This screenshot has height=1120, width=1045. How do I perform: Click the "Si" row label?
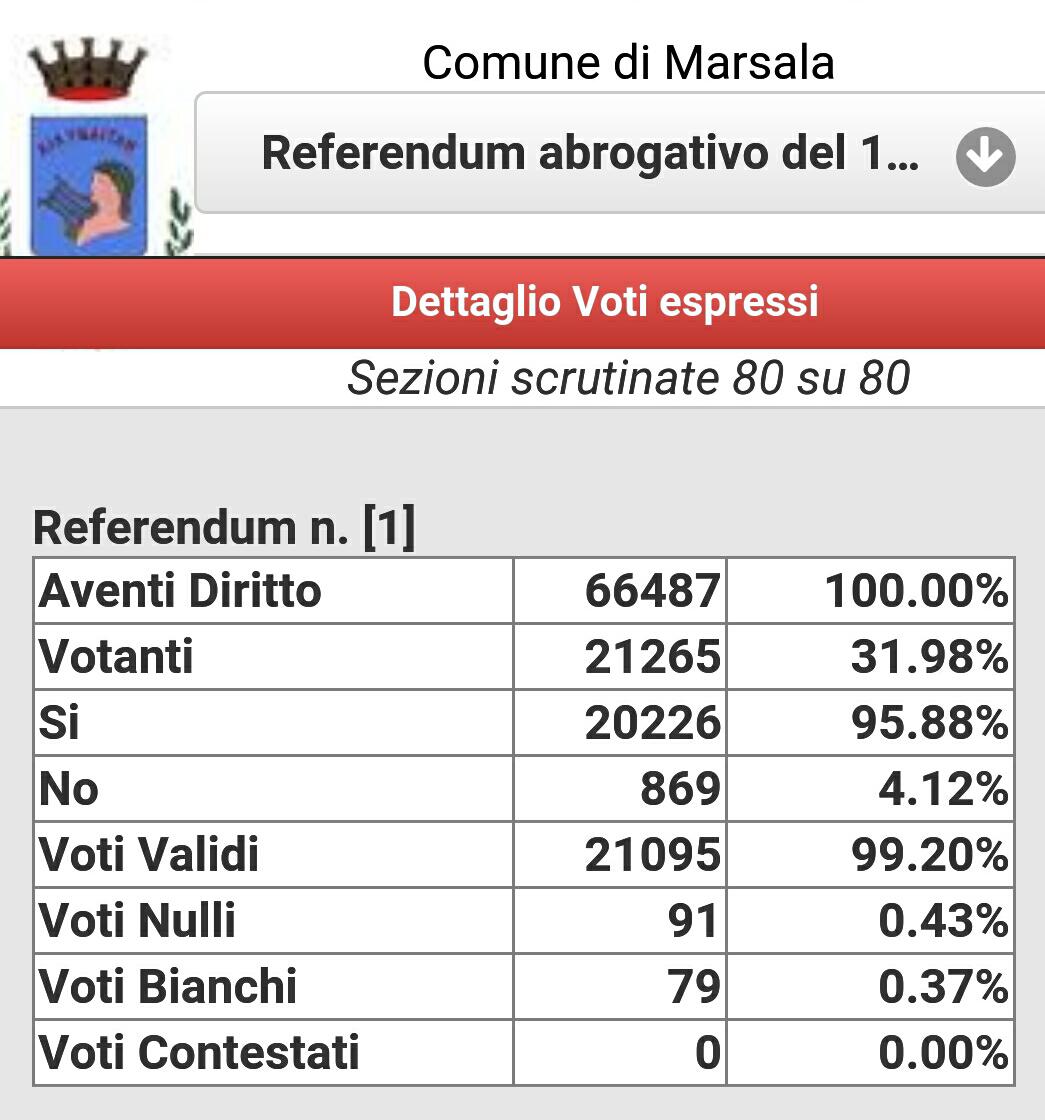[60, 723]
